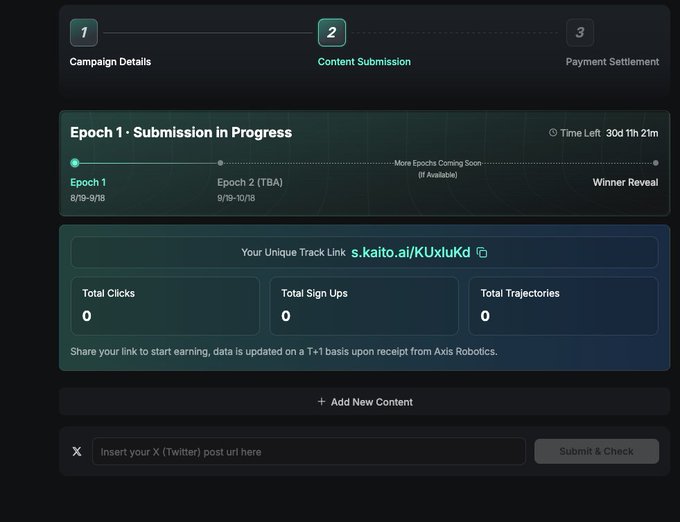The image size is (680, 522).
Task: Select step 2 Content Submission
Action: click(x=332, y=33)
